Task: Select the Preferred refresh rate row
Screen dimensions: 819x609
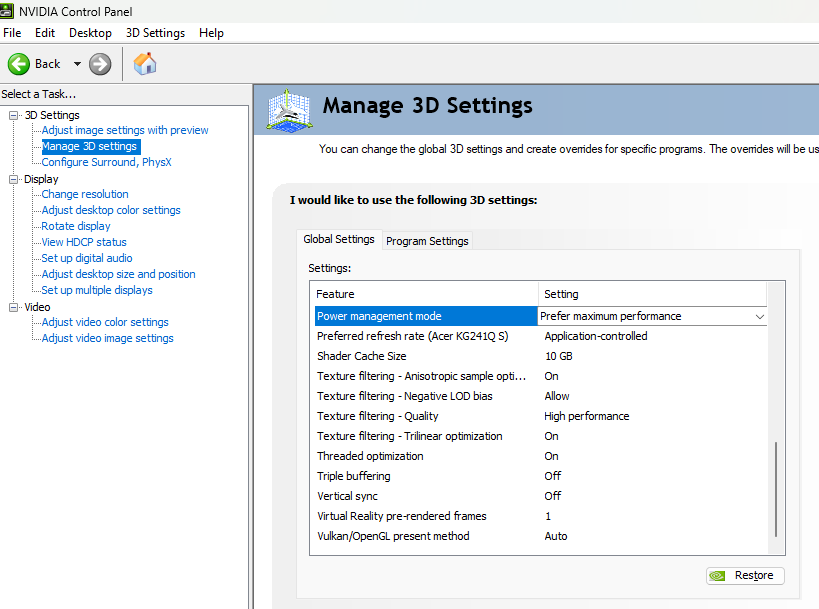Action: [x=541, y=336]
